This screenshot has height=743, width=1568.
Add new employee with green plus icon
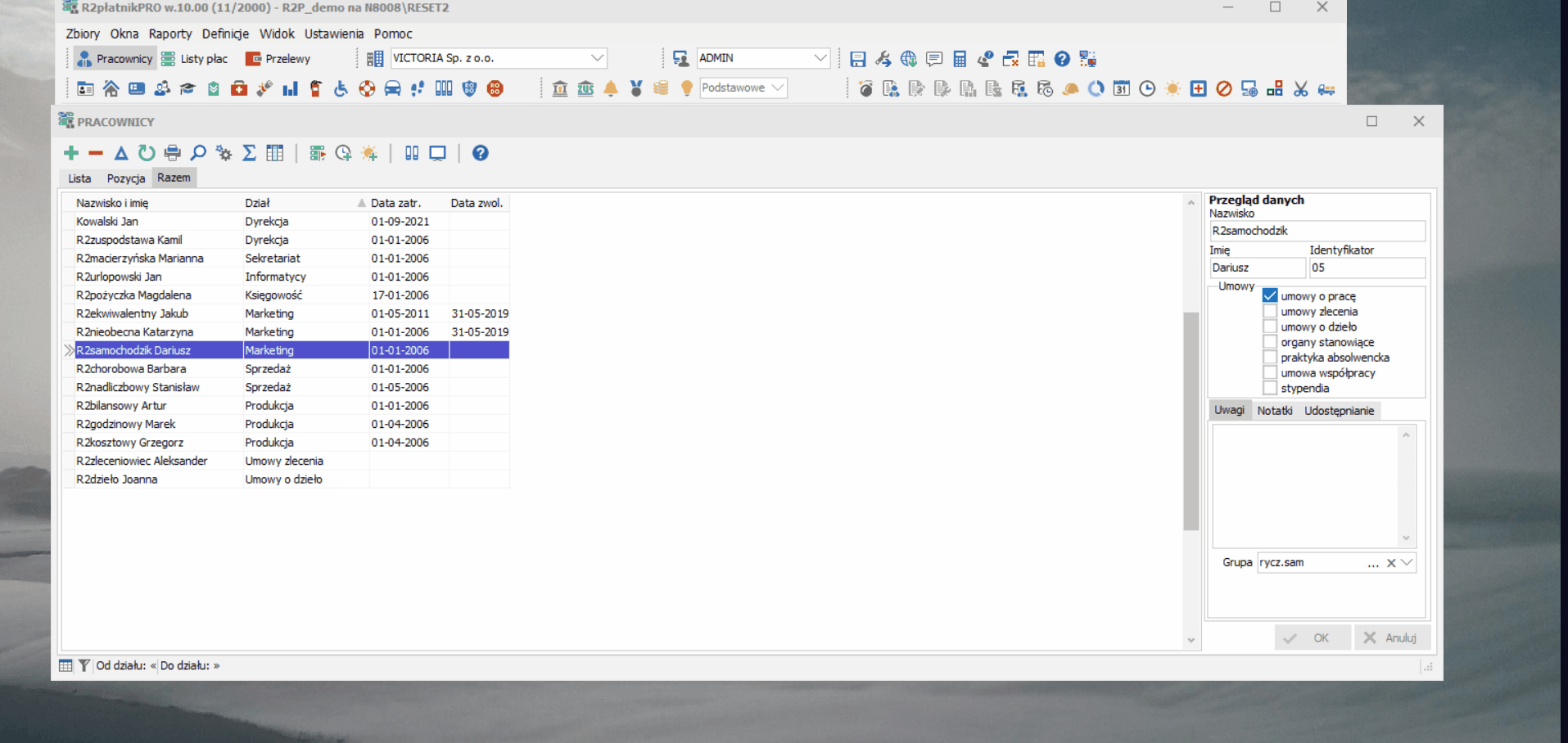[x=71, y=153]
